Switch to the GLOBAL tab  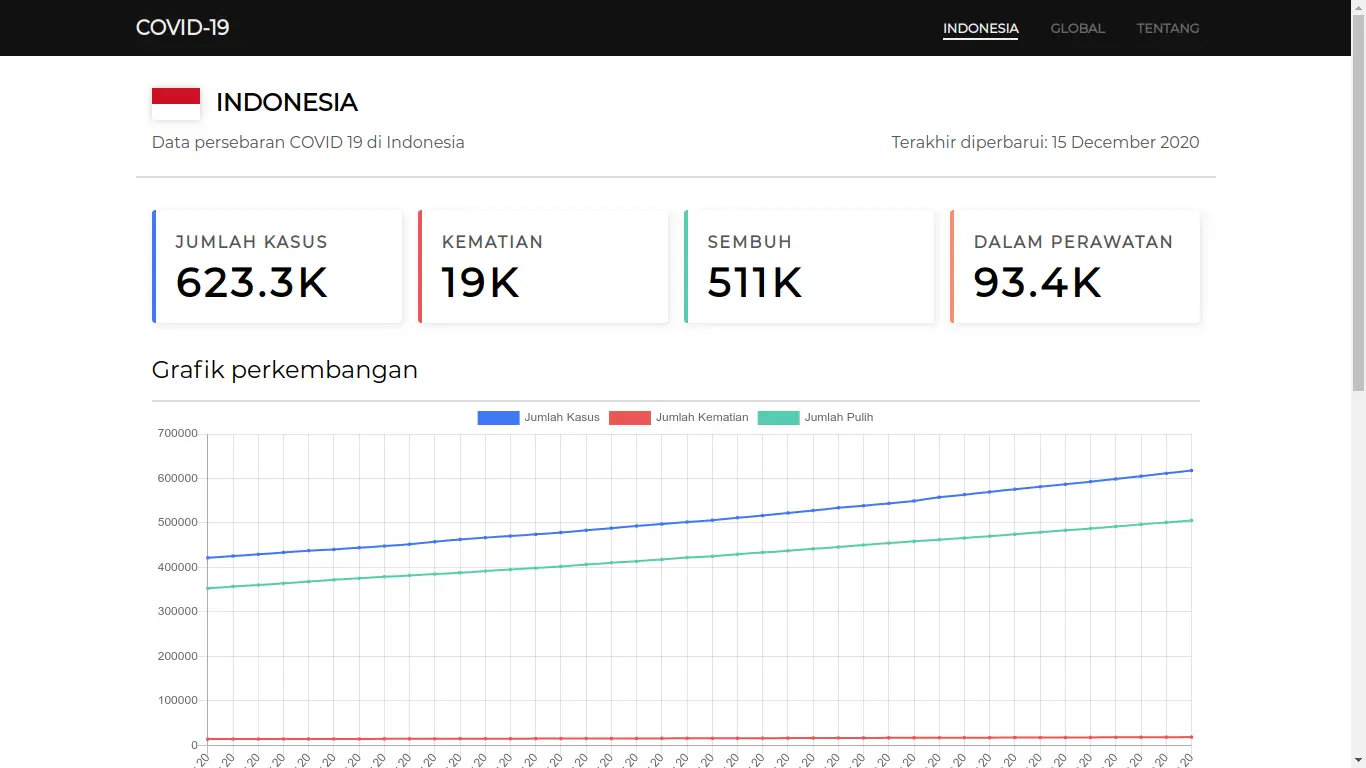pos(1077,28)
